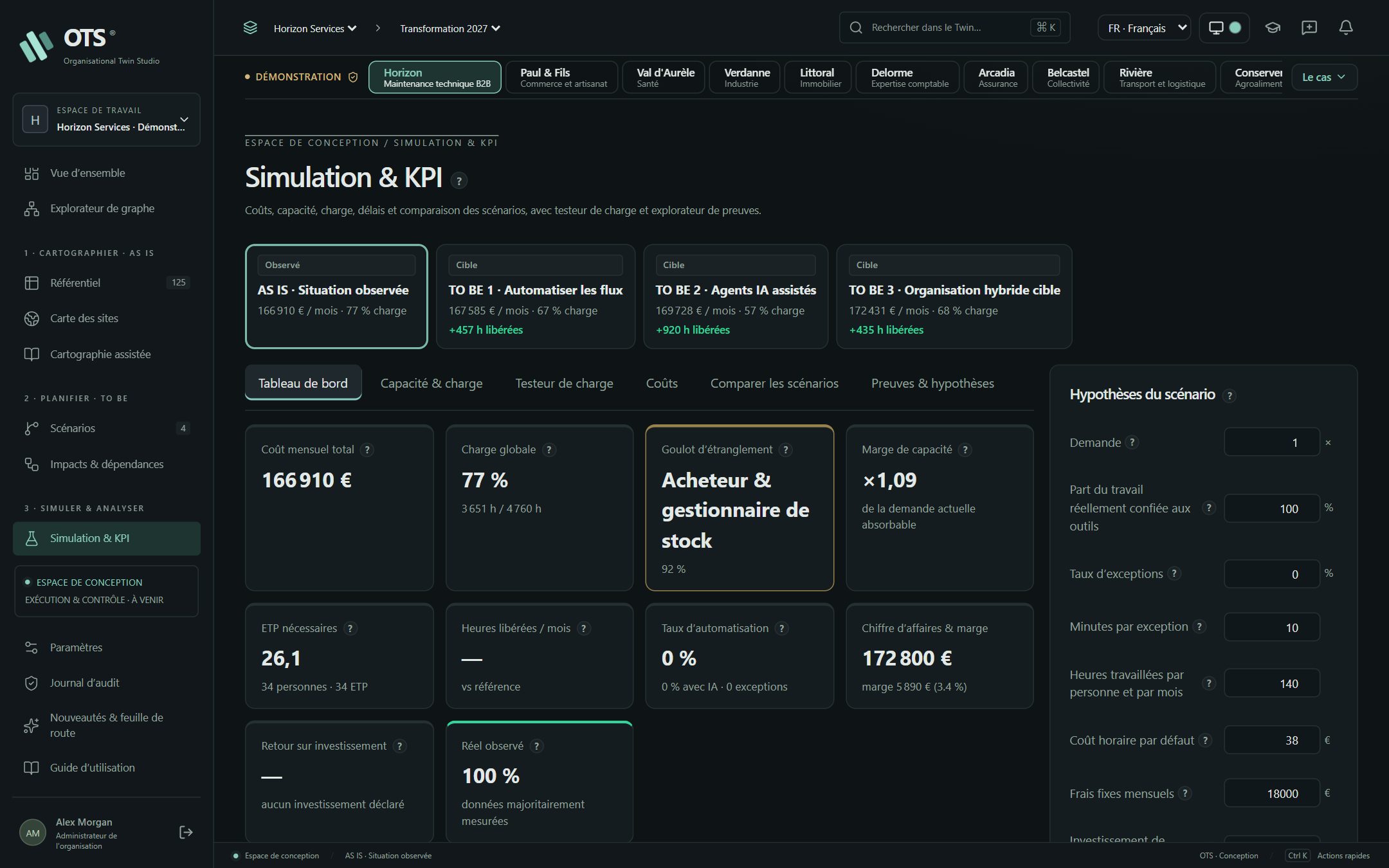Log out using the exit icon

(x=186, y=833)
